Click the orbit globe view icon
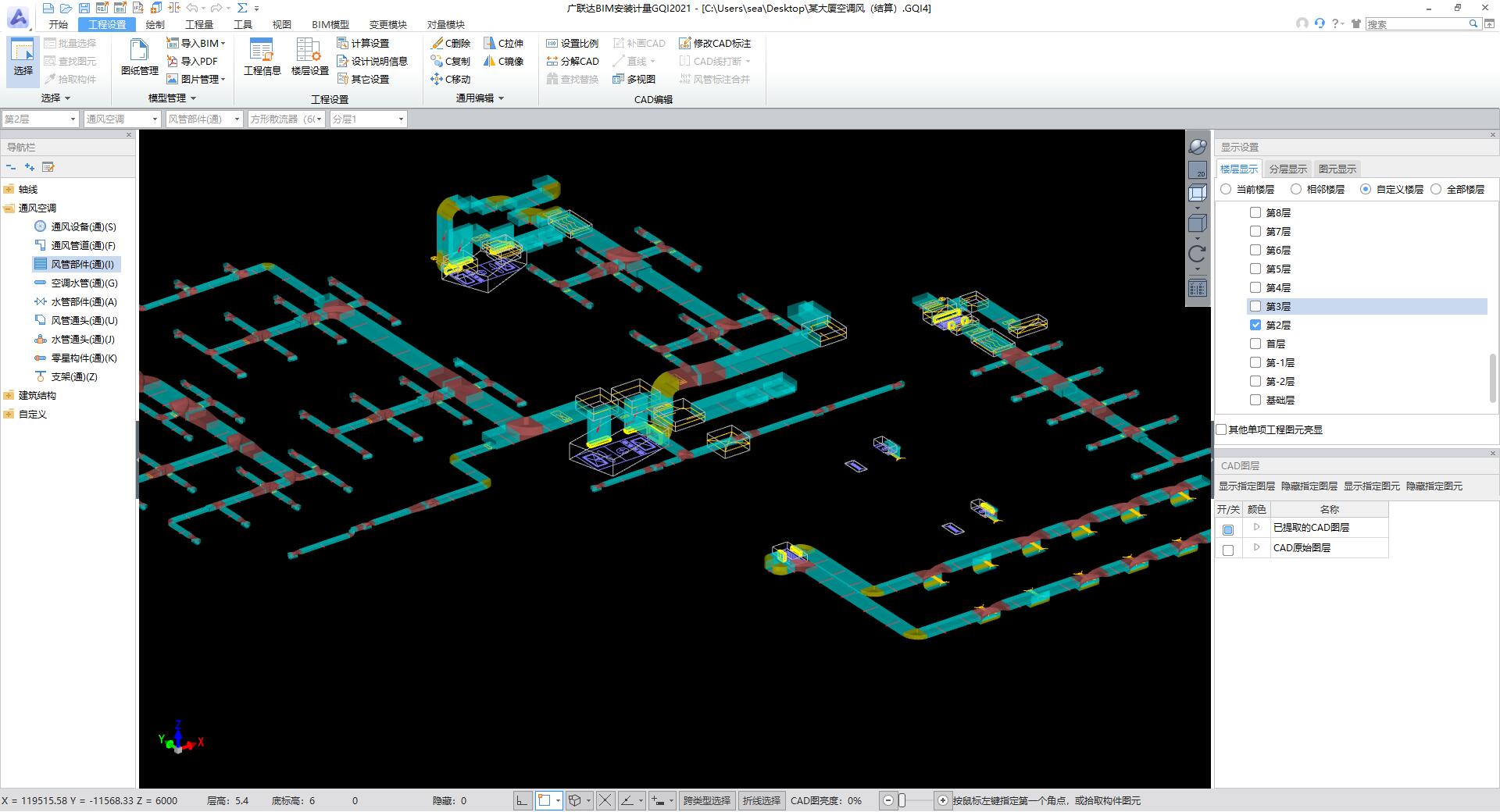Viewport: 1500px width, 812px height. (1197, 146)
